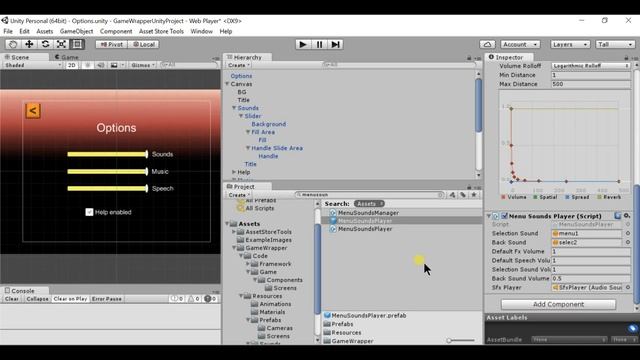Adjust the Project icon size slider
Image resolution: width=640 pixels, height=360 pixels.
tap(461, 340)
